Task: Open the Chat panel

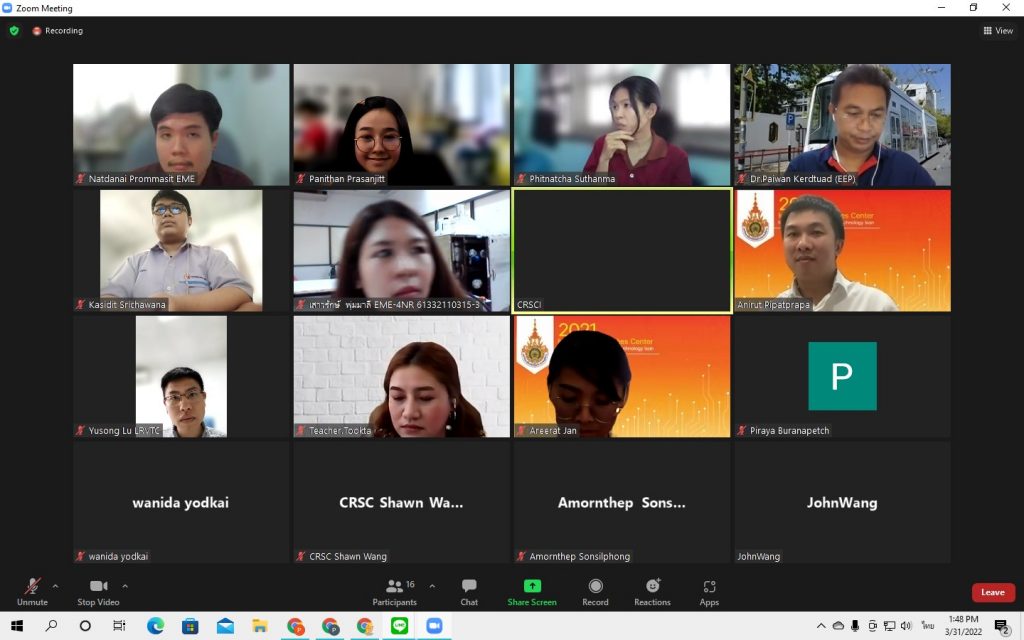Action: tap(469, 591)
